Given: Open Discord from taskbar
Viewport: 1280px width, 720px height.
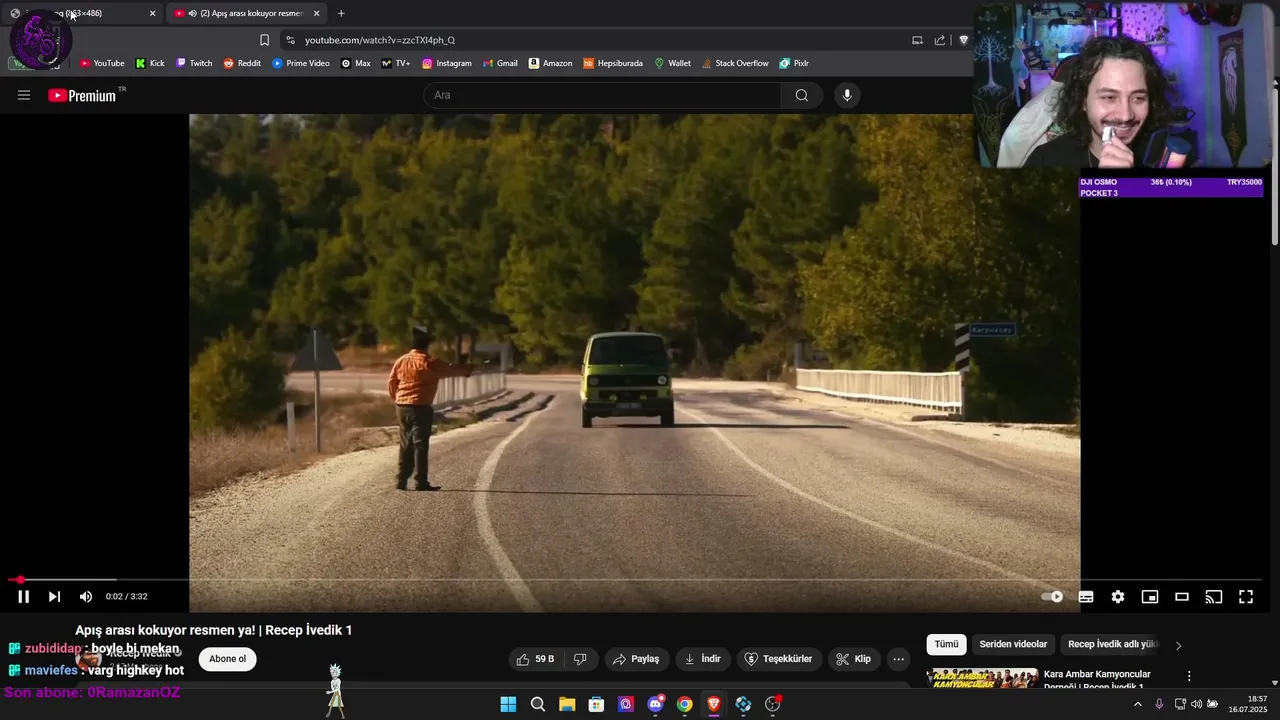Looking at the screenshot, I should coord(655,704).
